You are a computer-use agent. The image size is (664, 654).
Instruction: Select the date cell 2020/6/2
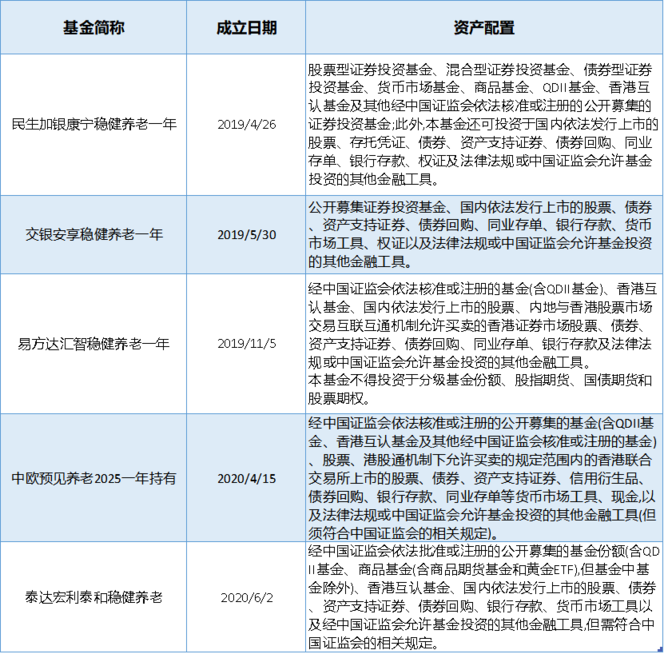click(x=246, y=597)
